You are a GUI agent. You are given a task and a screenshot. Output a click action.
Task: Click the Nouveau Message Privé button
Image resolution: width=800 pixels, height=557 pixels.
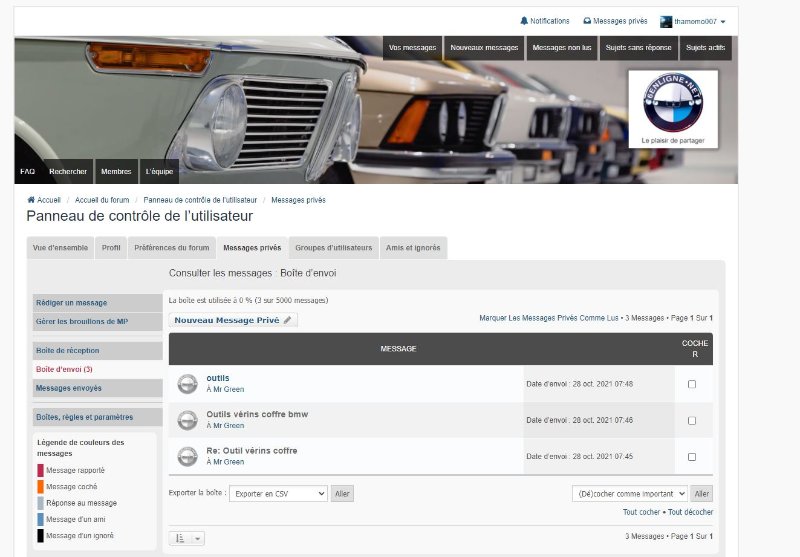pyautogui.click(x=233, y=320)
